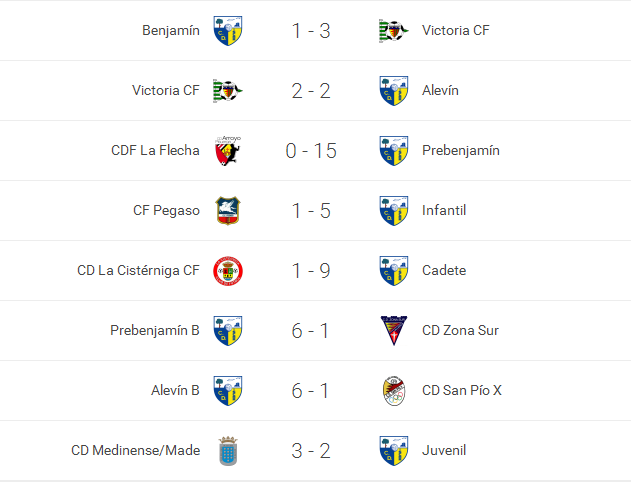Viewport: 631px width, 482px height.
Task: Select the CF Pegaso team name
Action: (166, 211)
